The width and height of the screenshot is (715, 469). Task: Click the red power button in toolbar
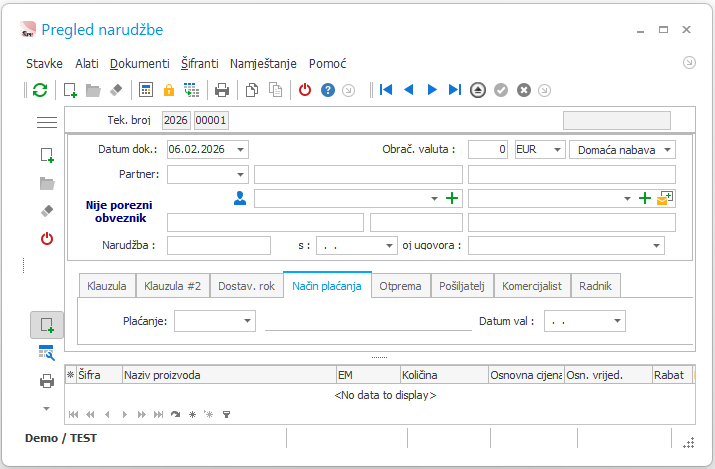[305, 90]
